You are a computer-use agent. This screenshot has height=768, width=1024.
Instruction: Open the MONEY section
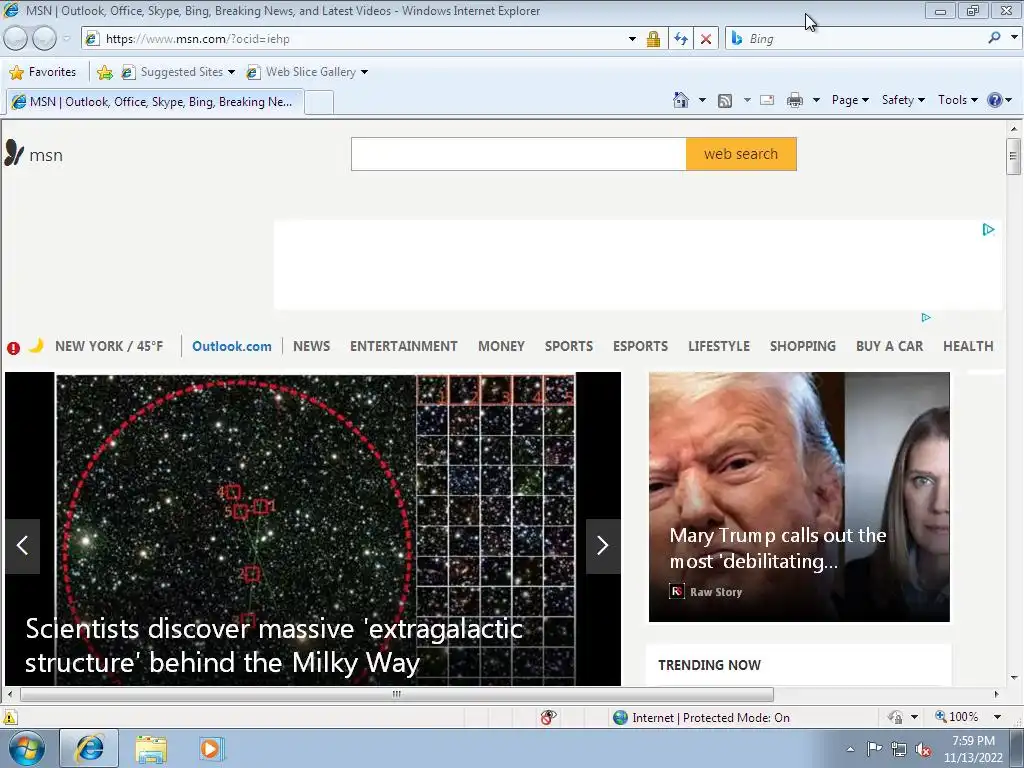click(502, 346)
